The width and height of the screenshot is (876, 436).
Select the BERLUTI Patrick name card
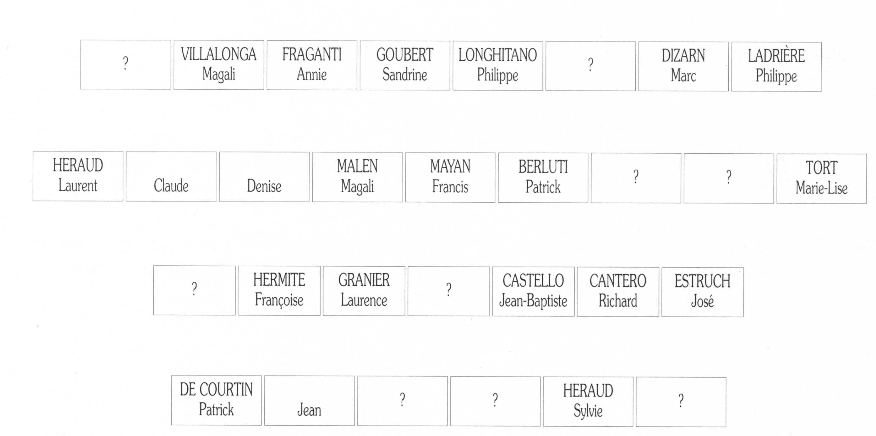pyautogui.click(x=543, y=177)
